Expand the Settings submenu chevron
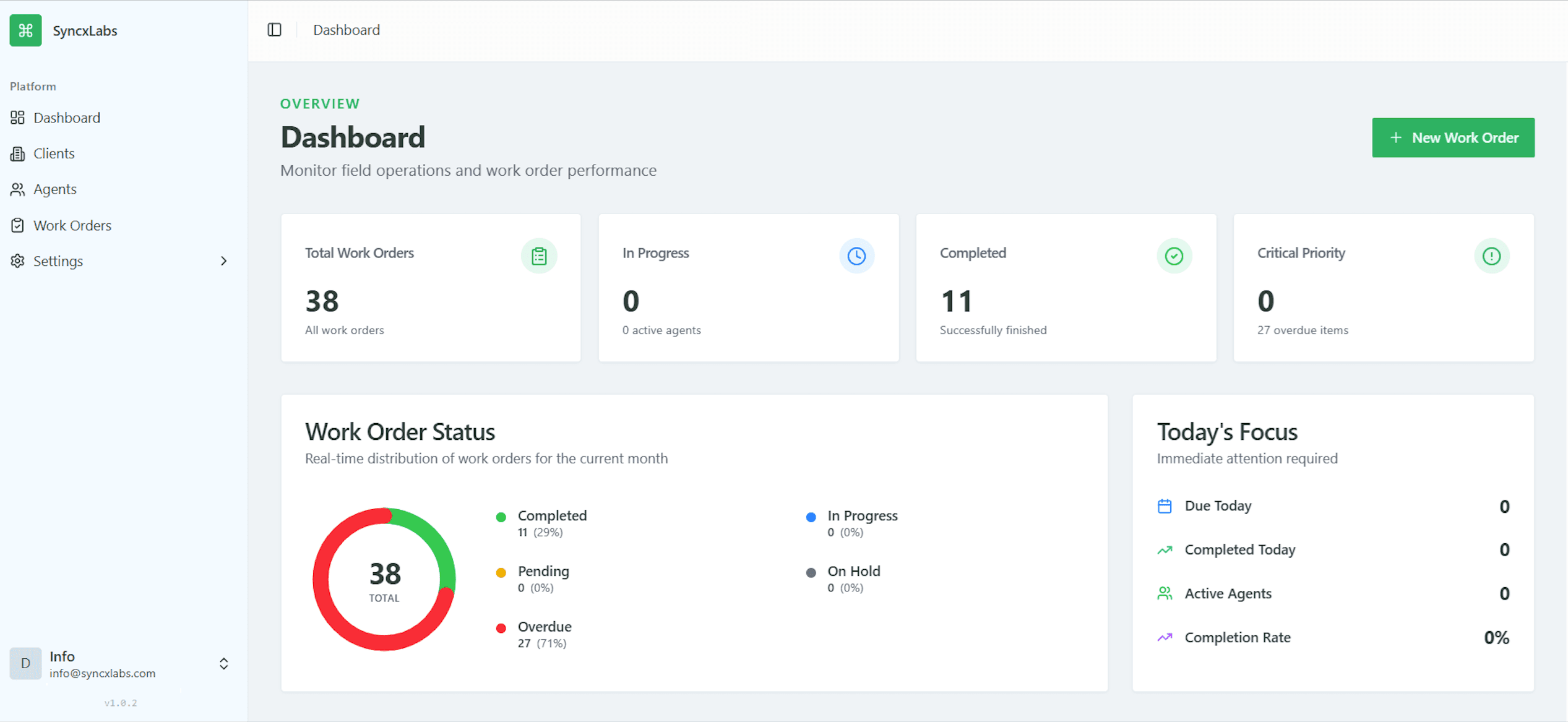 (x=224, y=260)
